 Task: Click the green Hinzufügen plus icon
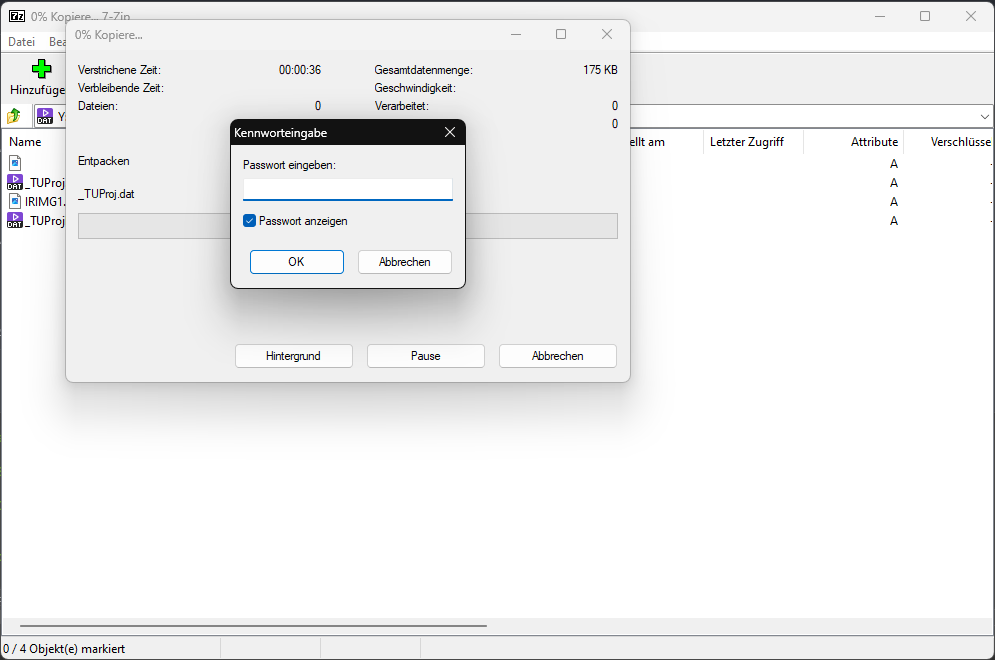coord(41,70)
